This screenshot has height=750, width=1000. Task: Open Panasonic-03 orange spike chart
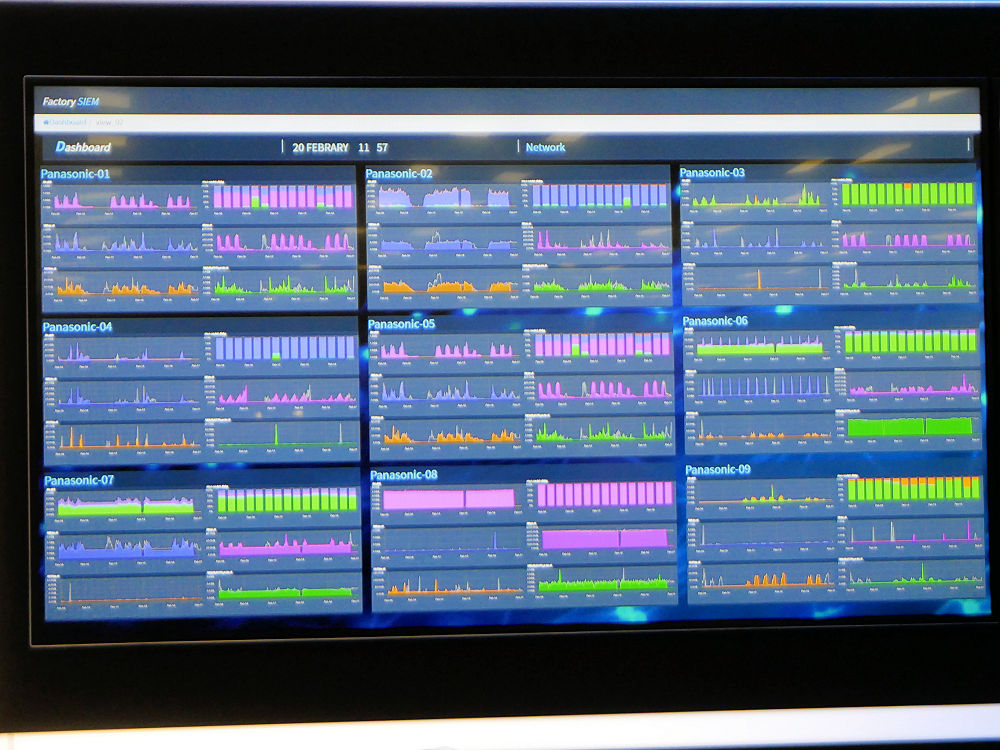tap(756, 281)
